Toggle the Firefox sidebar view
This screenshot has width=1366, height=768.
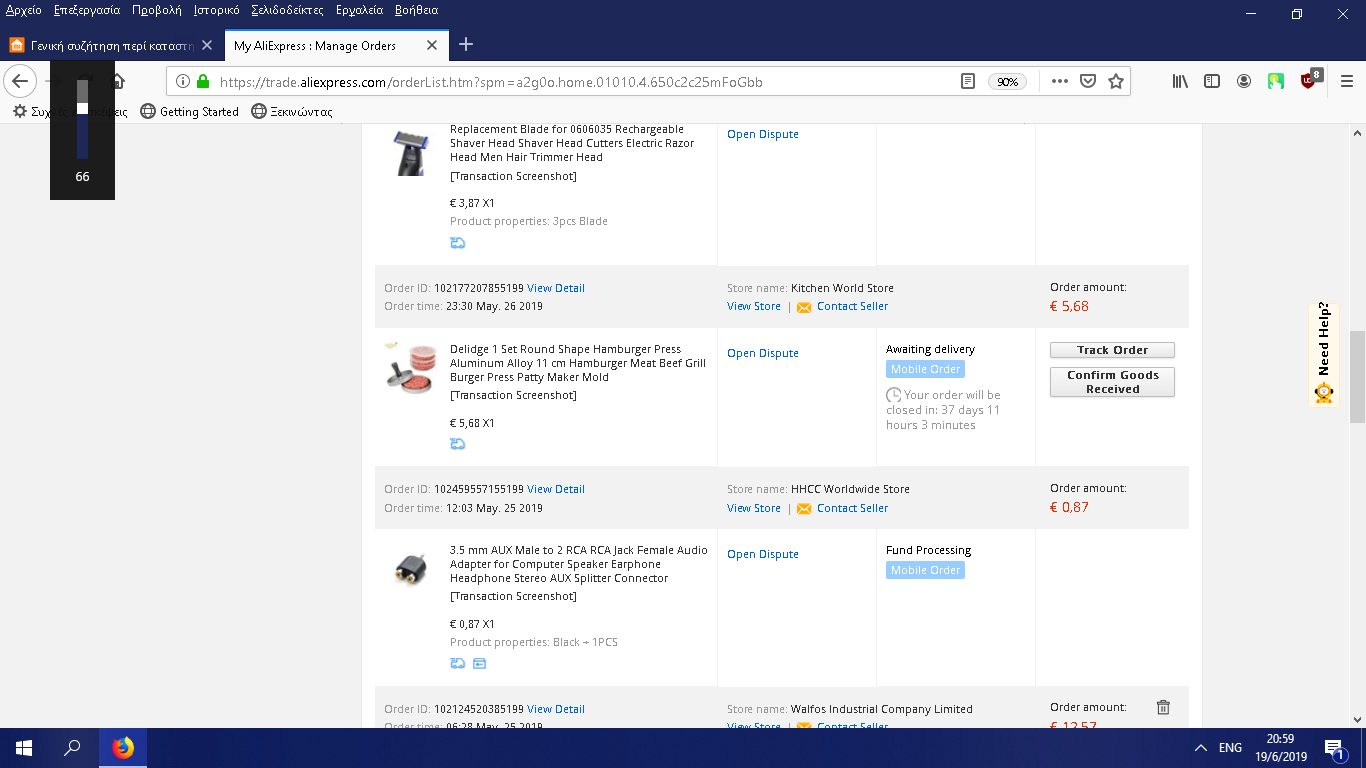[1212, 81]
